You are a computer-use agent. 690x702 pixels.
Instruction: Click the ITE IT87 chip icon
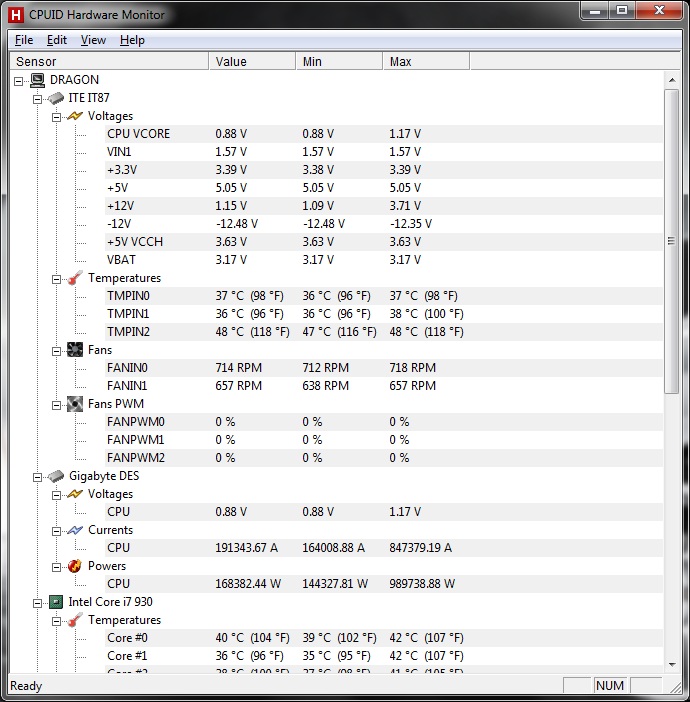56,98
